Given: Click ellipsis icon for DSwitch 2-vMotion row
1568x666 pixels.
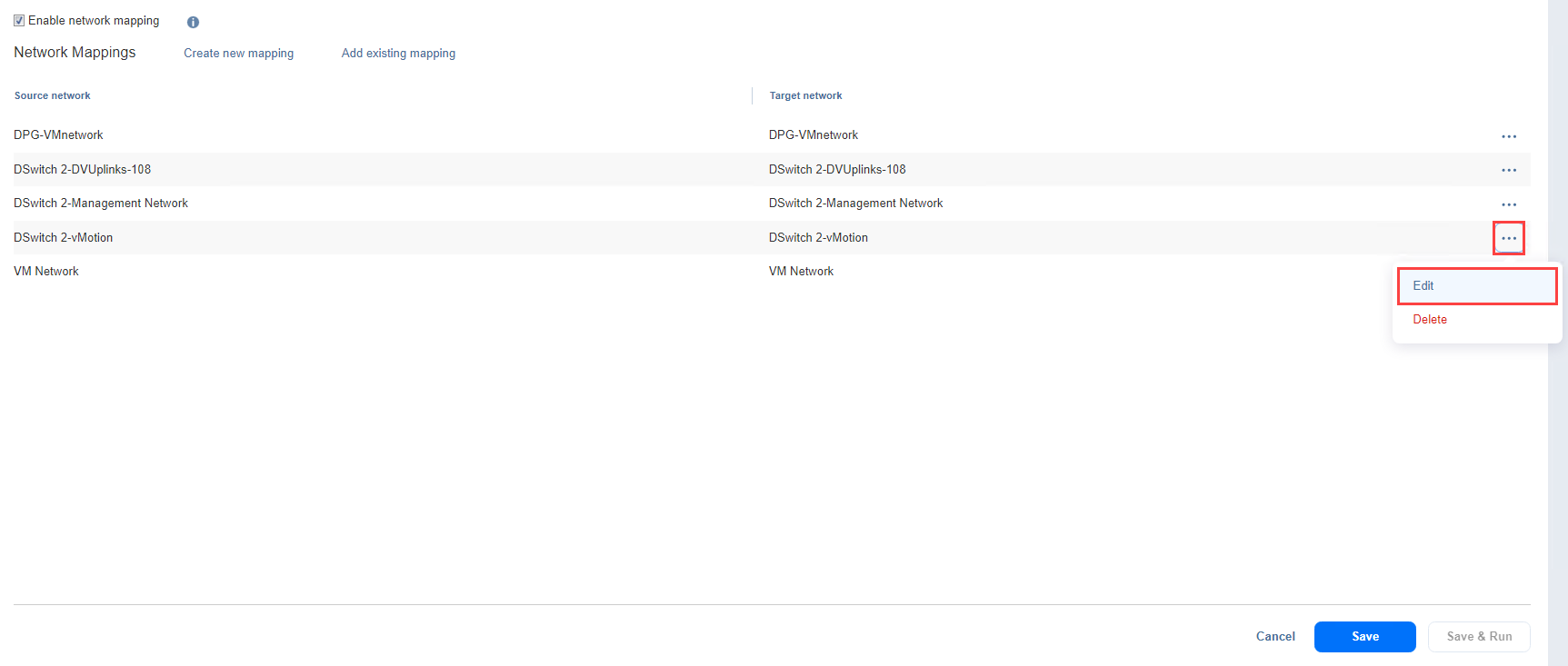Looking at the screenshot, I should tap(1509, 238).
